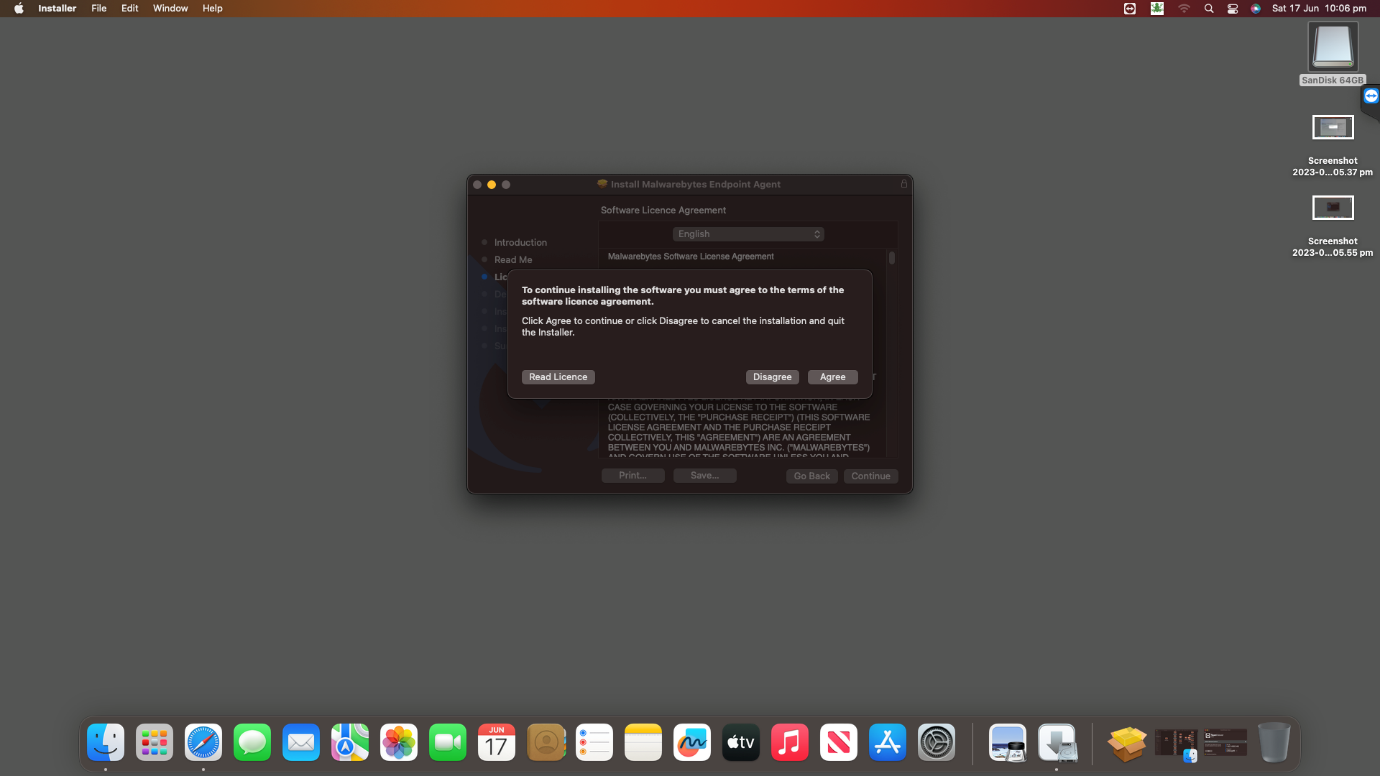This screenshot has height=776, width=1380.
Task: Open the Trash in the dock
Action: (x=1274, y=742)
